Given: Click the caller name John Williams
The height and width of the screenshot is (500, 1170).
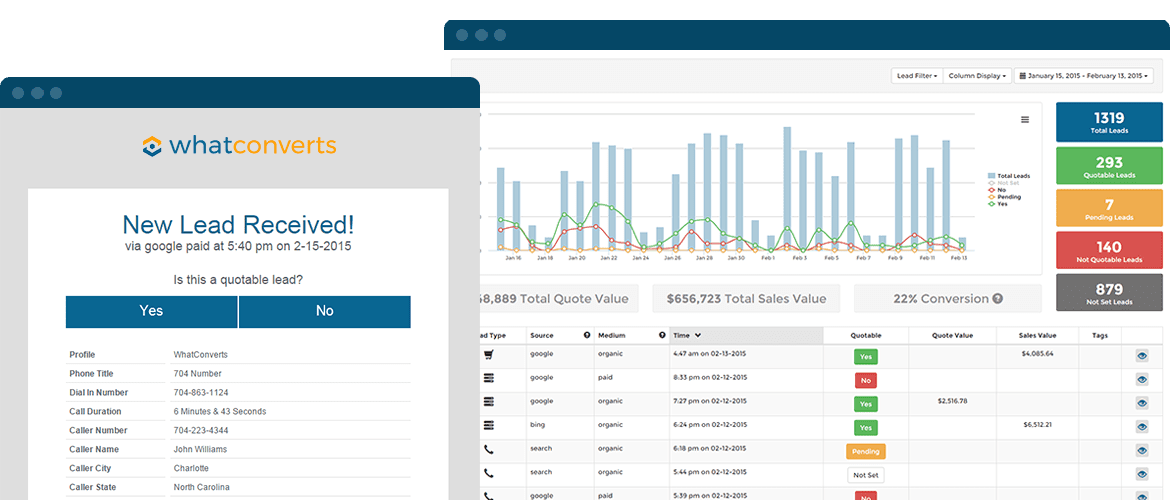Looking at the screenshot, I should 200,449.
